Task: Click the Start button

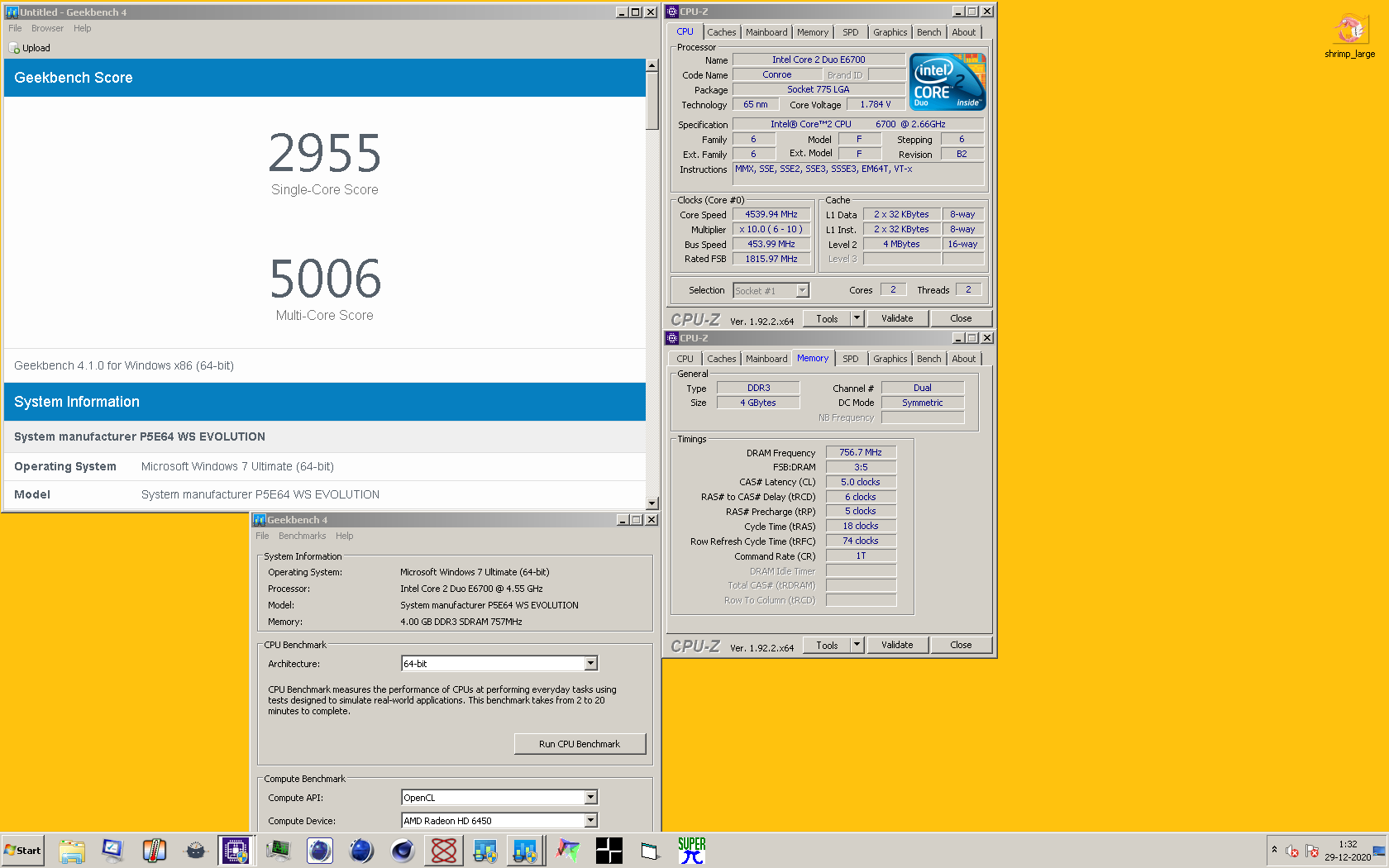Action: coord(23,851)
